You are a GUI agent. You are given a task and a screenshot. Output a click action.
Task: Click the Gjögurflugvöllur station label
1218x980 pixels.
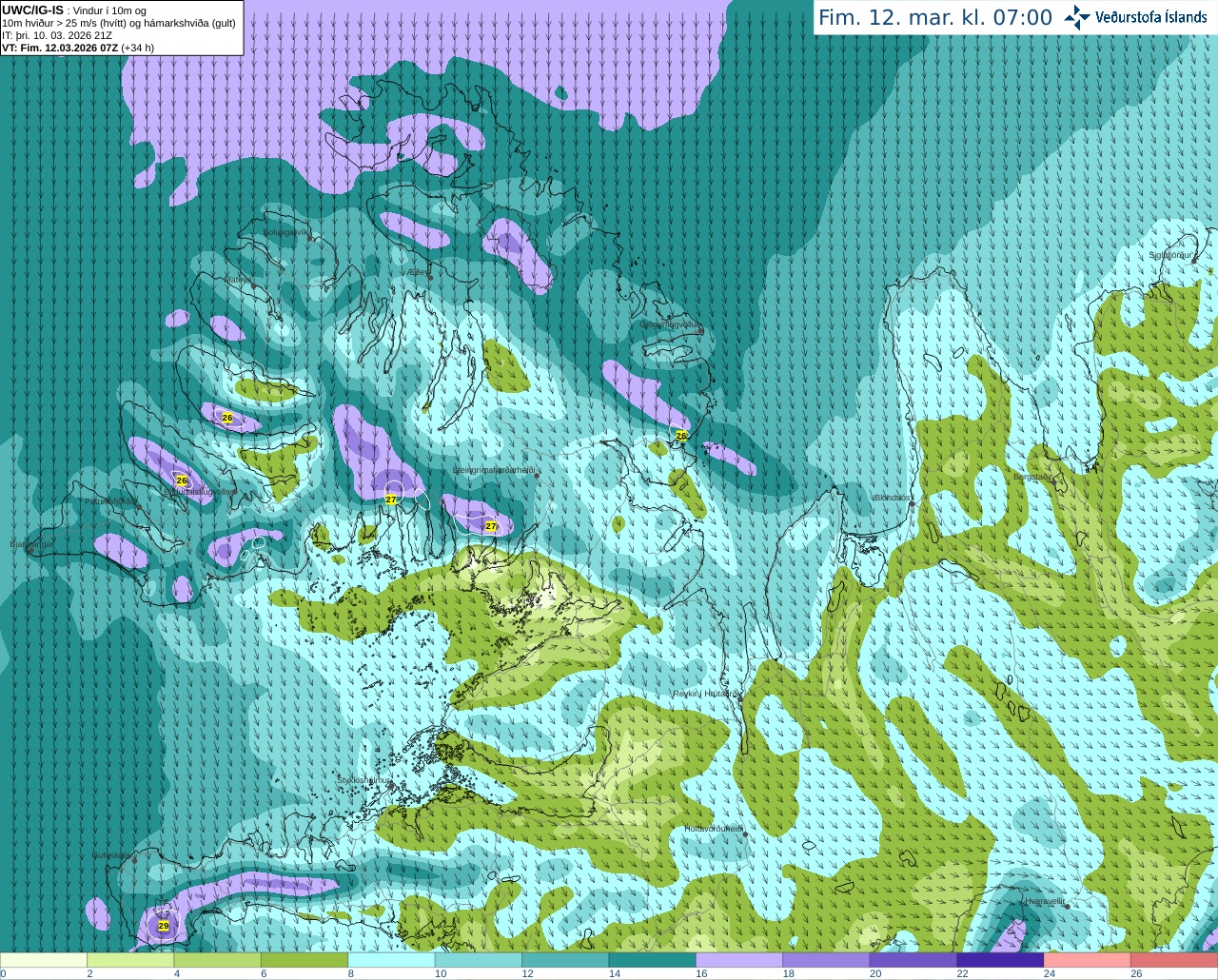pos(671,323)
